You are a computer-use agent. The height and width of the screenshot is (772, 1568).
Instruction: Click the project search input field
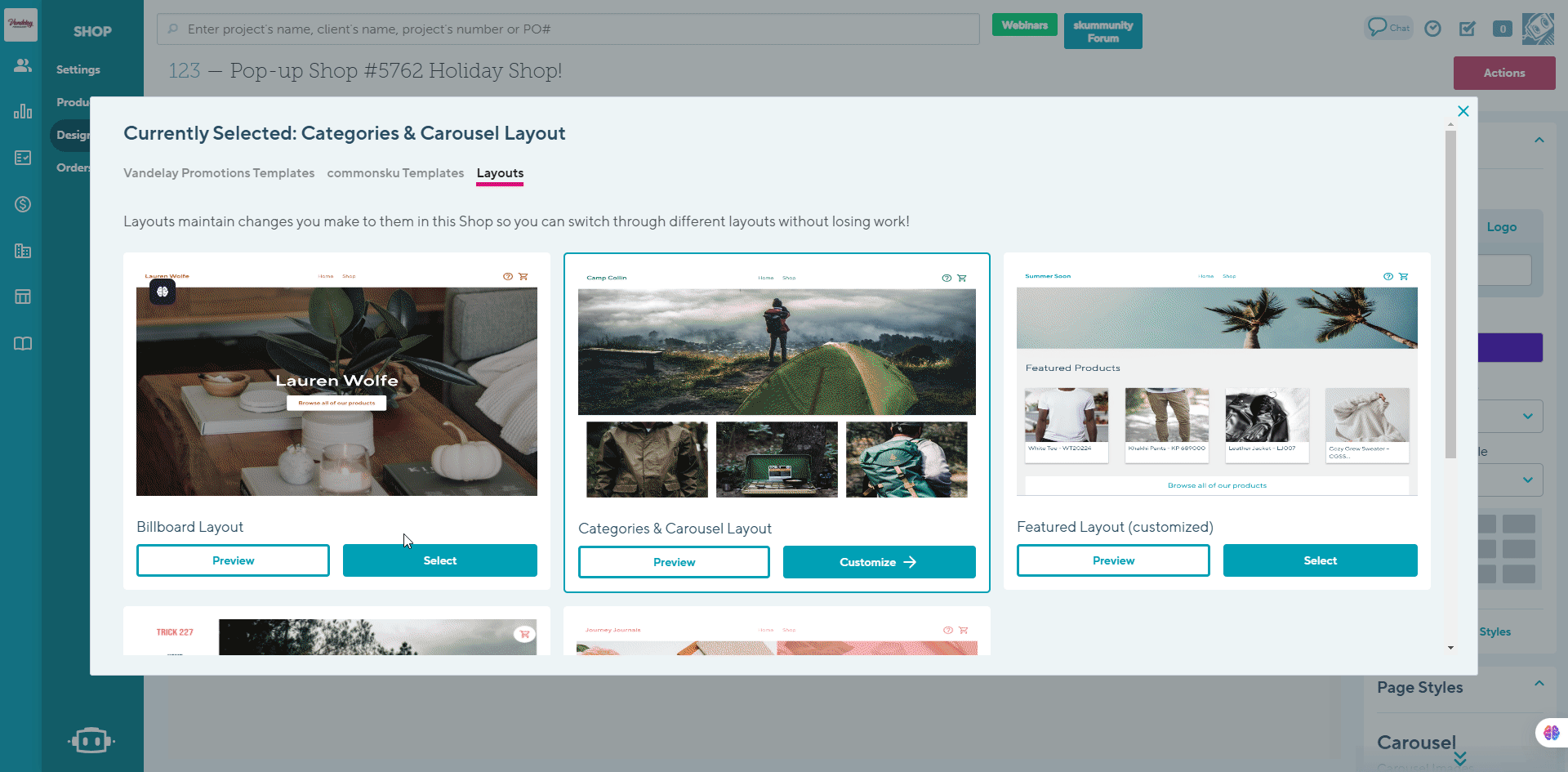[x=568, y=29]
